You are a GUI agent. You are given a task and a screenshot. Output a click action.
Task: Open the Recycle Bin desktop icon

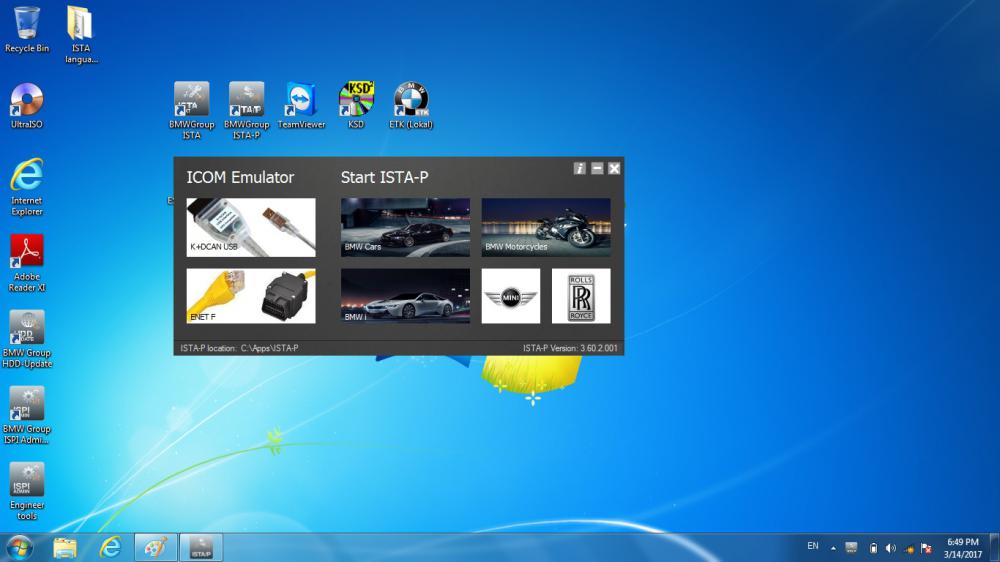pos(27,29)
